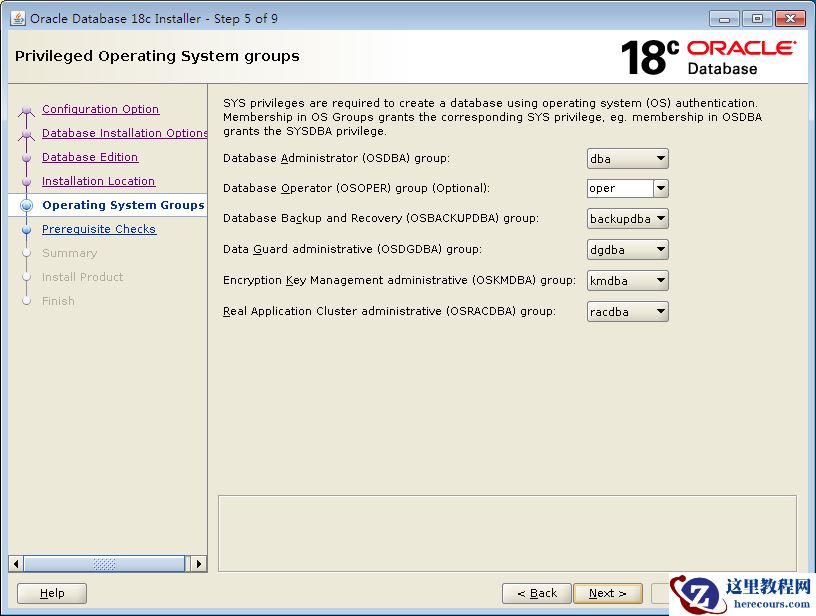Expand the OSRACDBA group dropdown showing racdba

click(x=627, y=312)
